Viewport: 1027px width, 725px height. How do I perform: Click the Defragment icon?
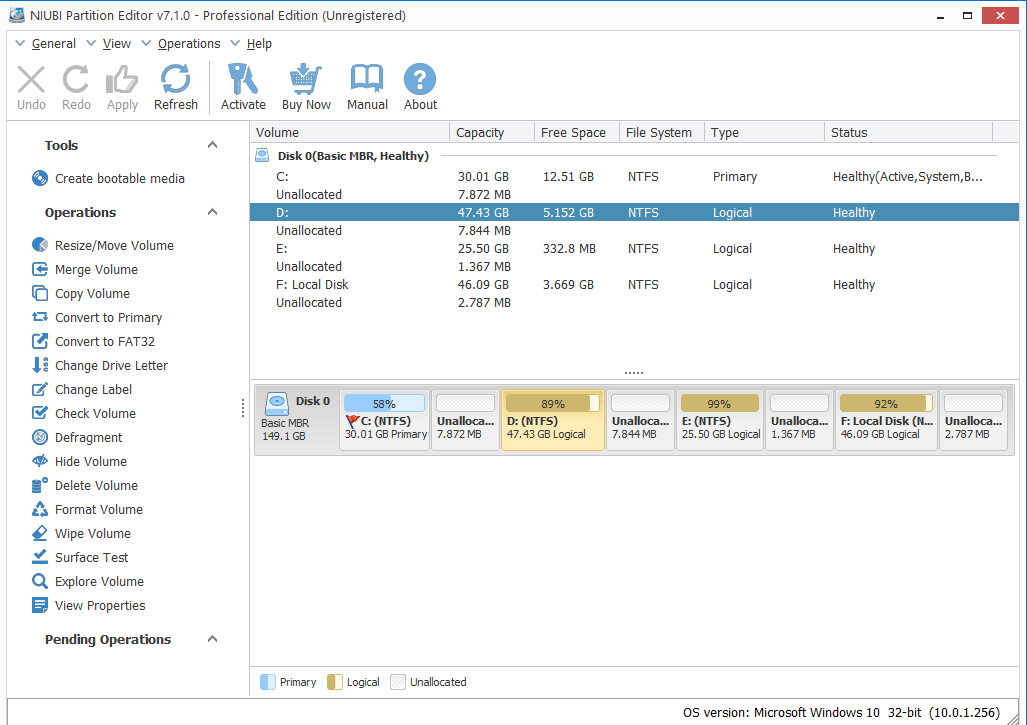40,437
